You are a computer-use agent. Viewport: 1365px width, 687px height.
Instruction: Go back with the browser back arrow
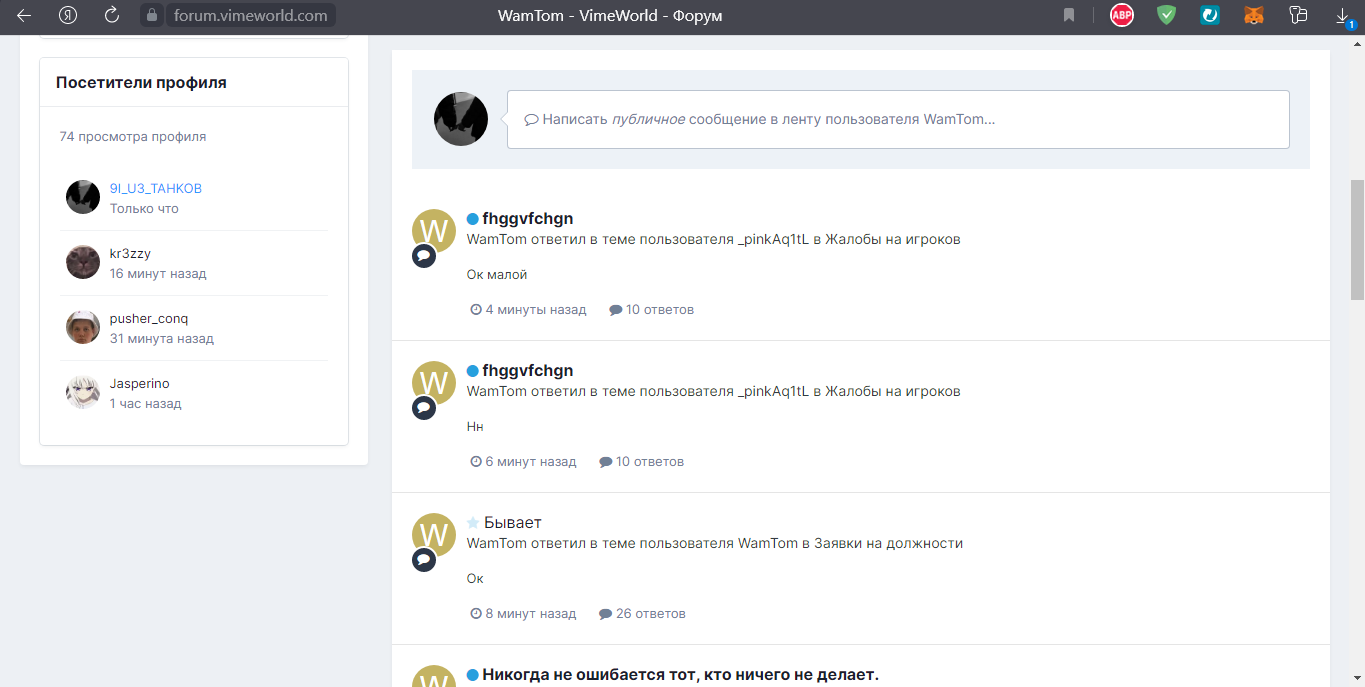[24, 15]
